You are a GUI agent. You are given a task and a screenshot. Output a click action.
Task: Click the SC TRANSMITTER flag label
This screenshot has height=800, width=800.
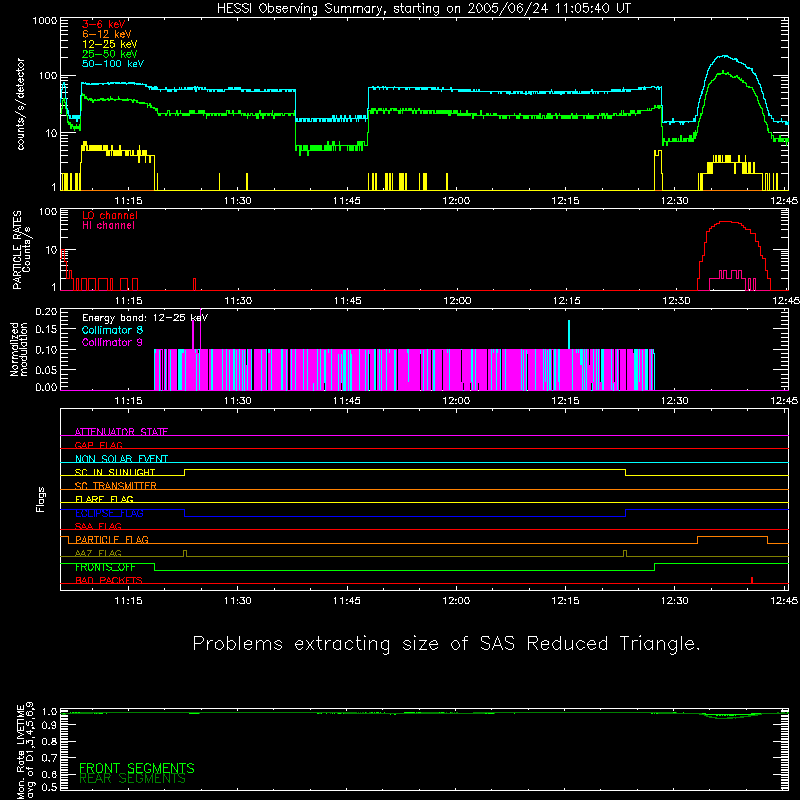(x=116, y=485)
